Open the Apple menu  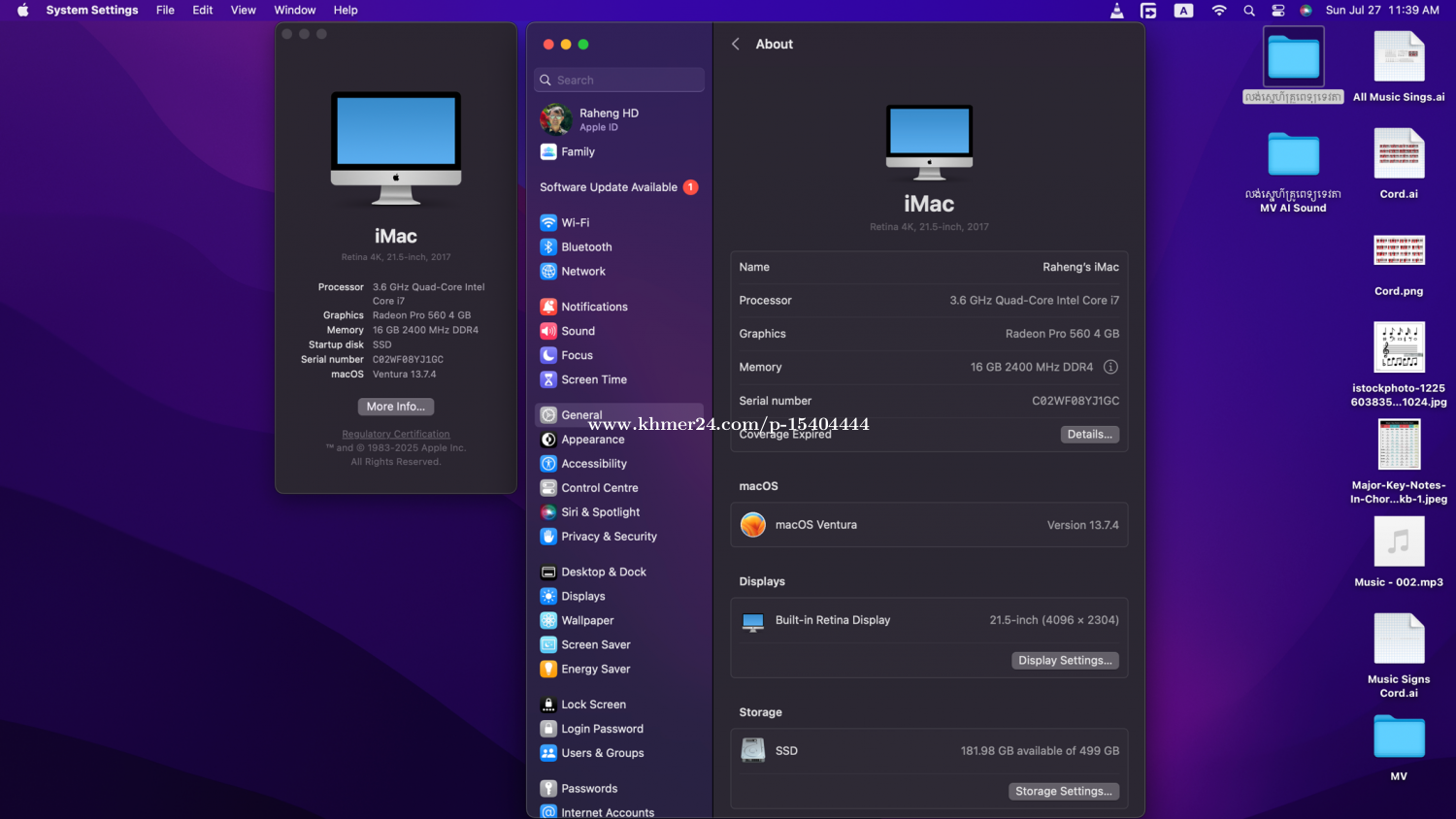22,11
